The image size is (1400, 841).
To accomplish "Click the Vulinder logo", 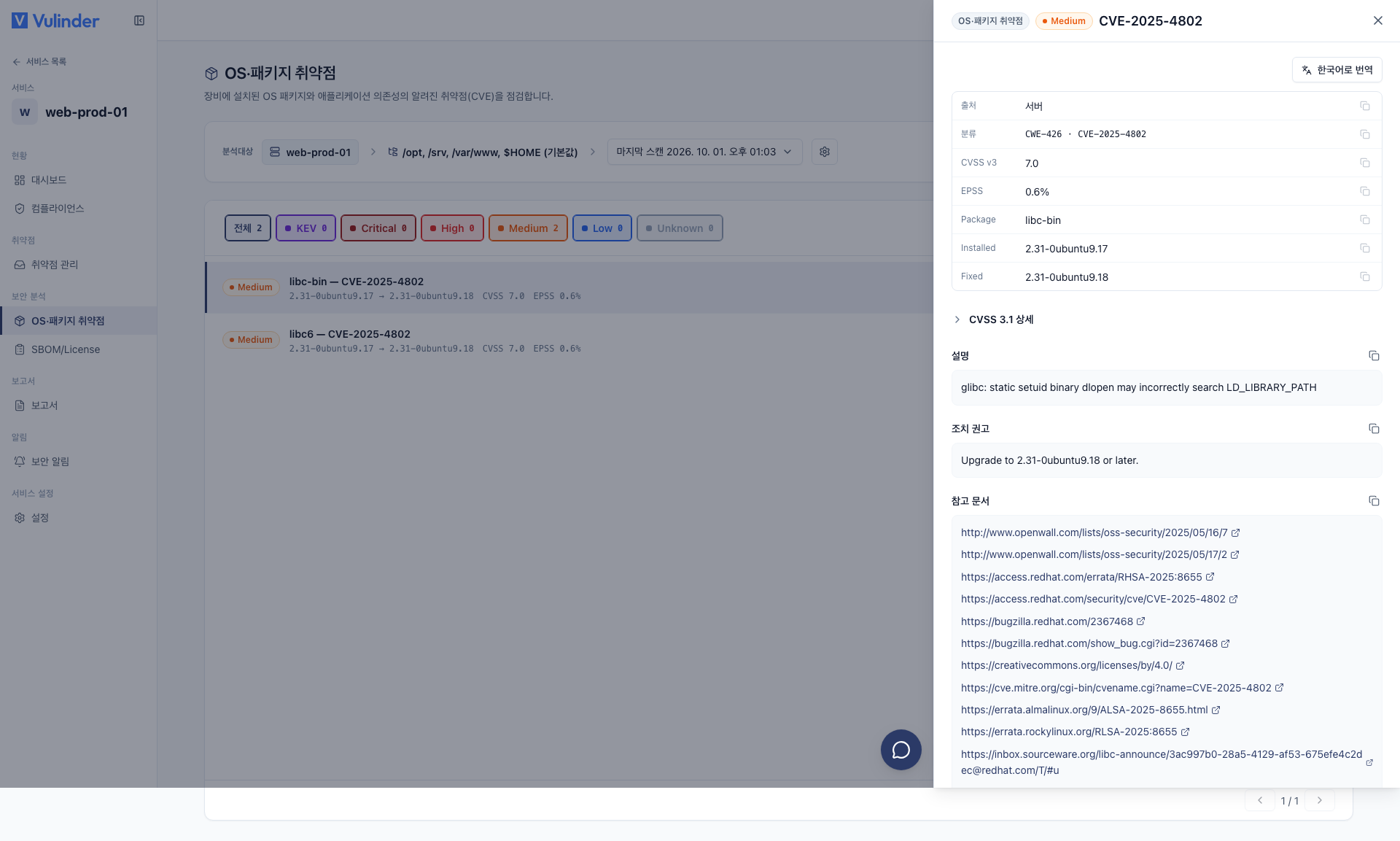I will tap(55, 20).
